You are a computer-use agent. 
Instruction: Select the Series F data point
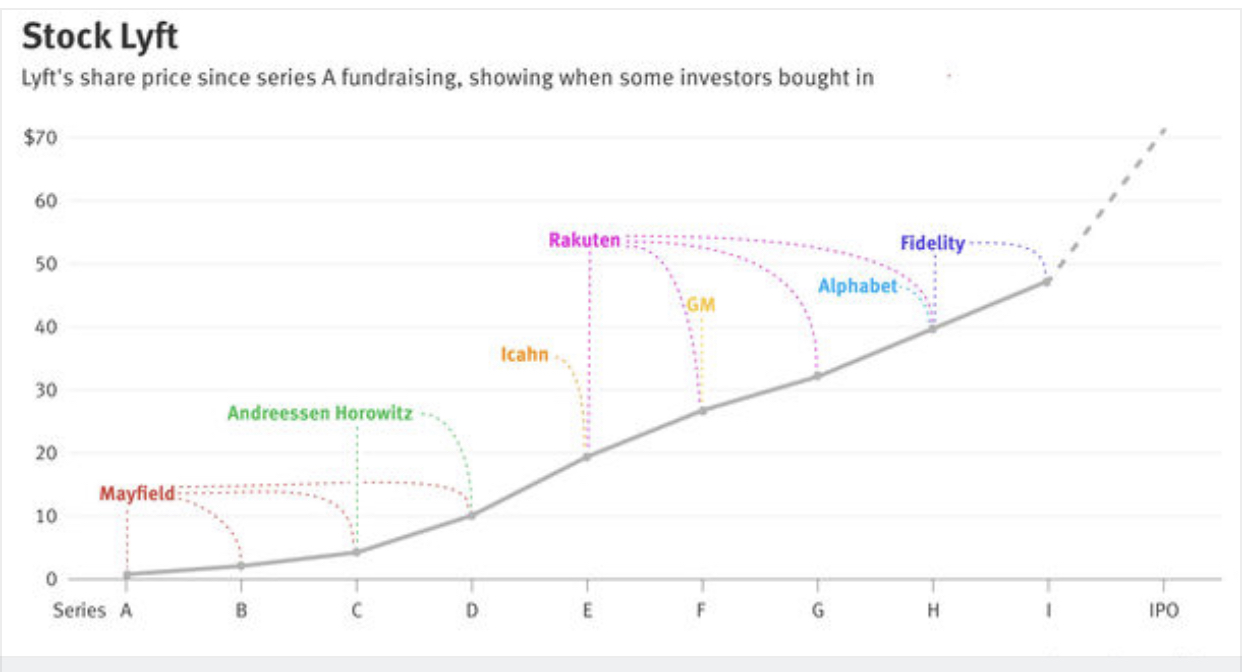coord(702,410)
